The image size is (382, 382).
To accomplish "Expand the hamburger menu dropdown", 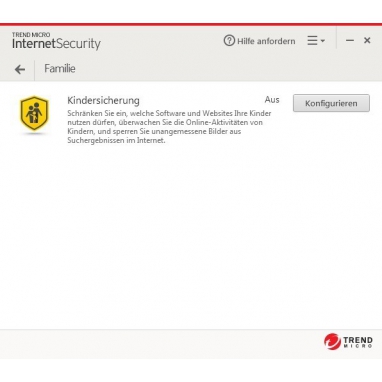I will click(316, 41).
